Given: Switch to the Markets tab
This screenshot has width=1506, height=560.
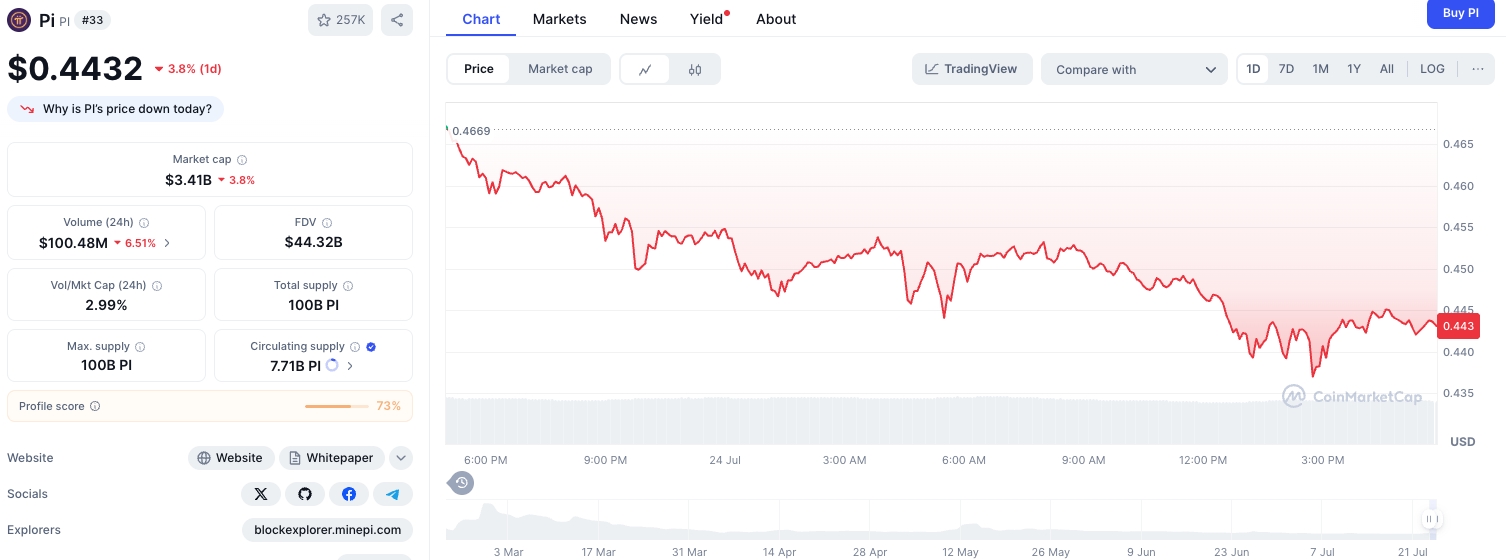Looking at the screenshot, I should (x=559, y=19).
